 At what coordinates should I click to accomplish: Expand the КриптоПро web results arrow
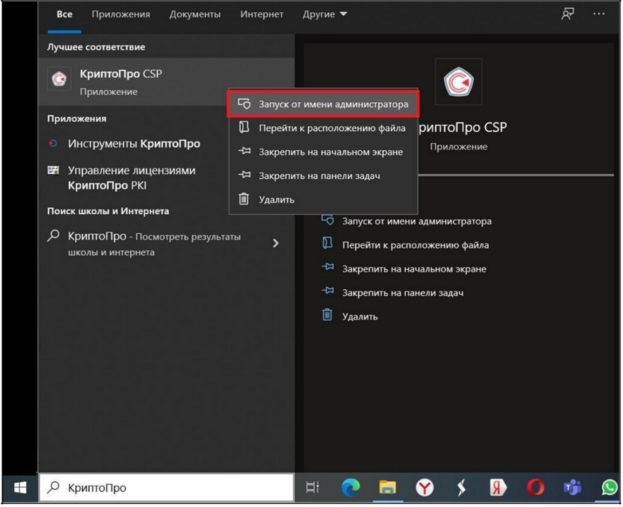[275, 243]
